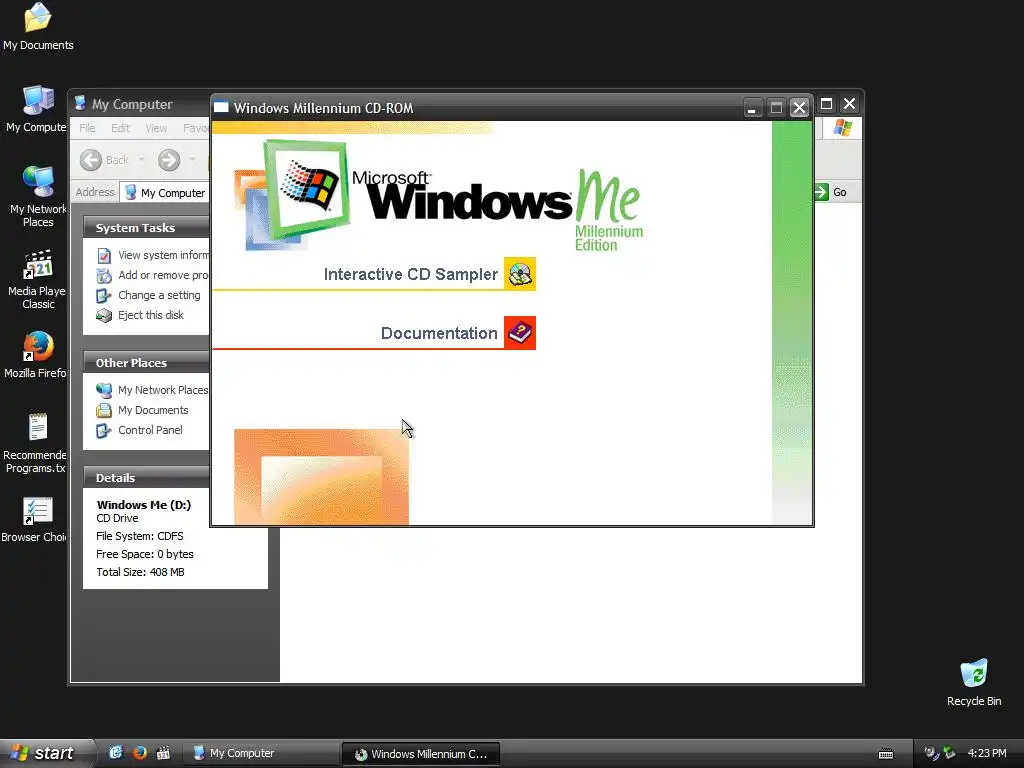1024x768 pixels.
Task: Click Windows Me (D:) in Details panel
Action: [144, 505]
